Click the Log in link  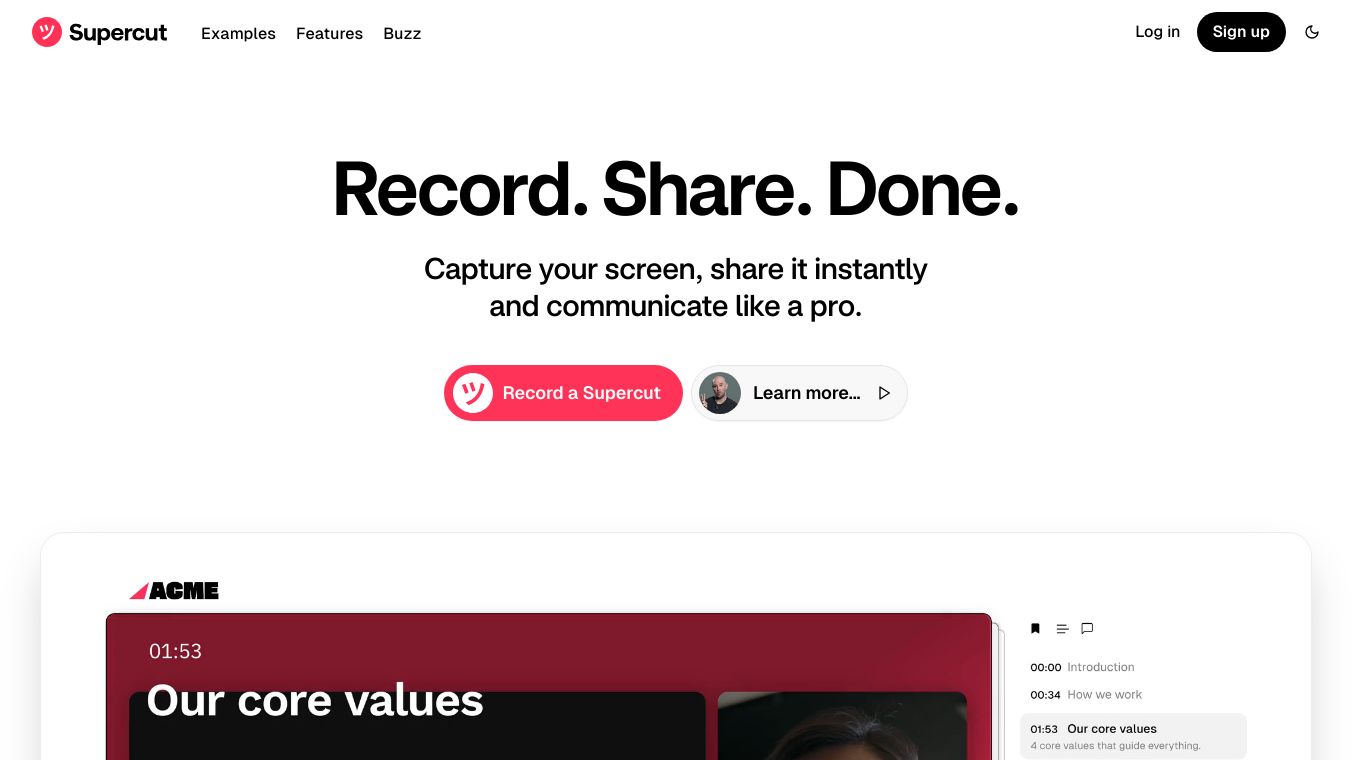pos(1157,32)
